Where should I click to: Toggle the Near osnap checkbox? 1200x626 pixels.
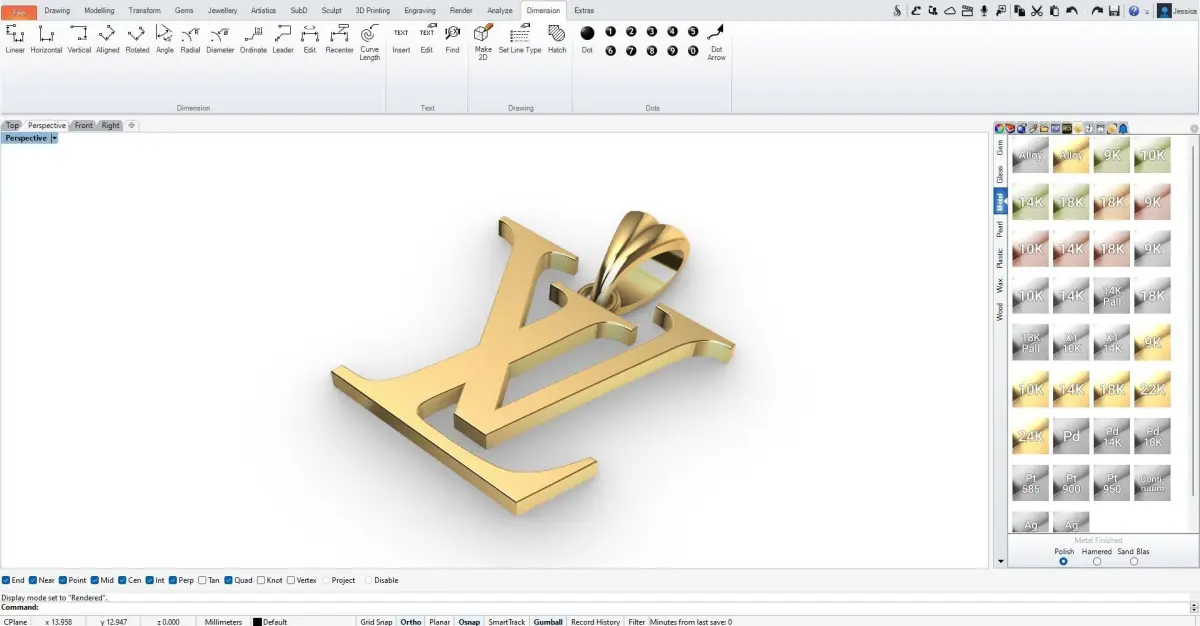pyautogui.click(x=33, y=580)
